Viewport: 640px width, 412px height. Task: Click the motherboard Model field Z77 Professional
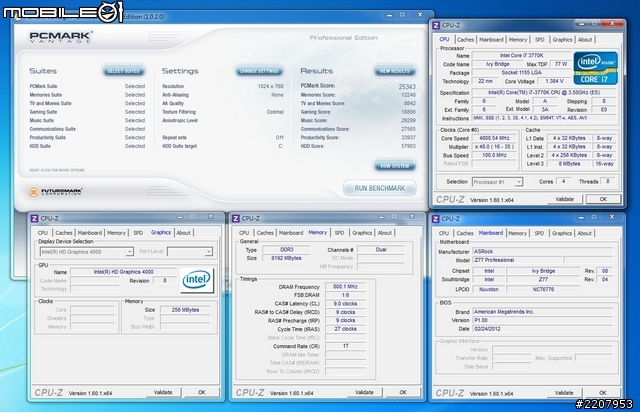tap(517, 260)
